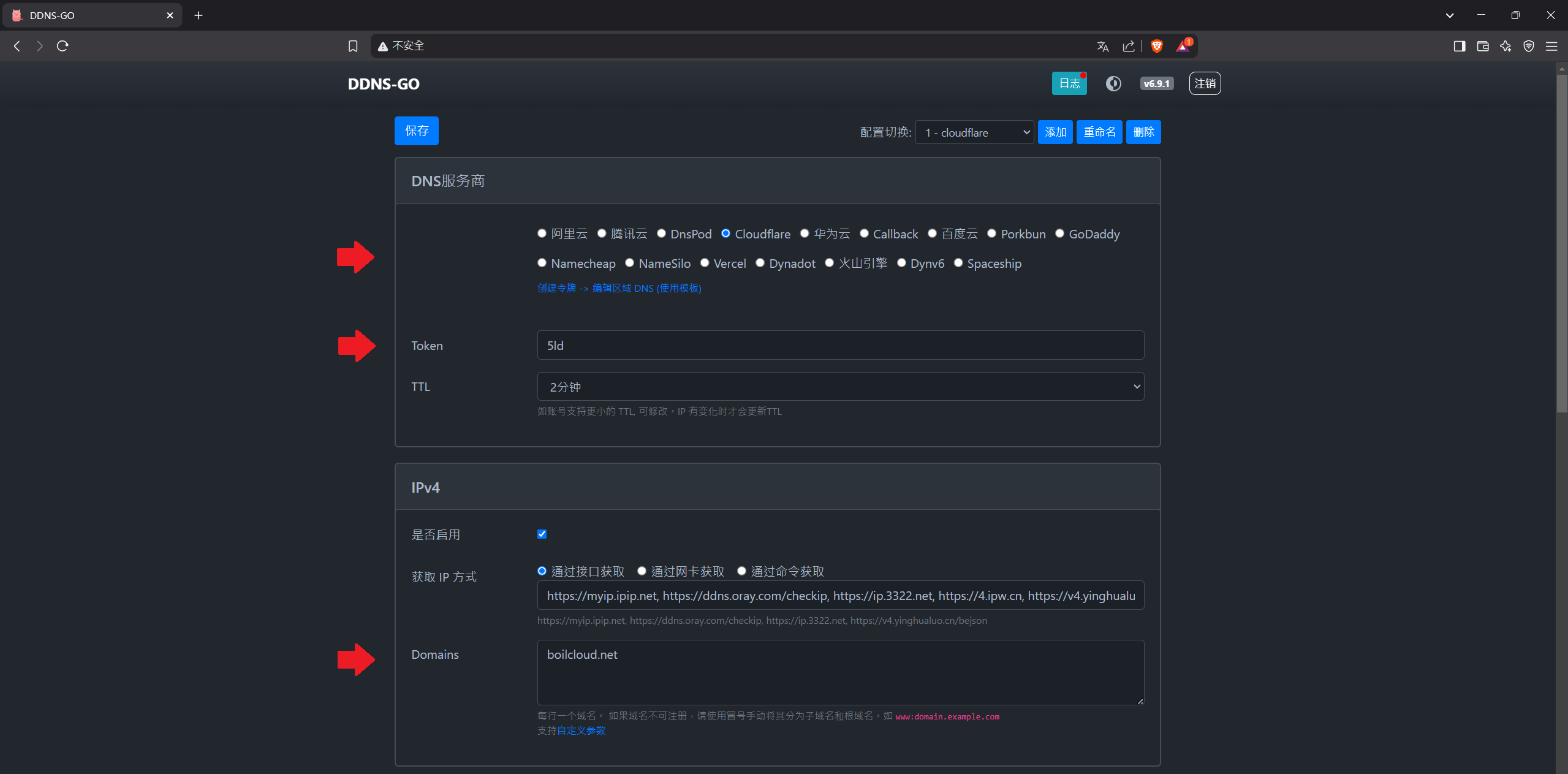The height and width of the screenshot is (774, 1568).
Task: Click the v6.9.1 version badge
Action: click(x=1157, y=83)
